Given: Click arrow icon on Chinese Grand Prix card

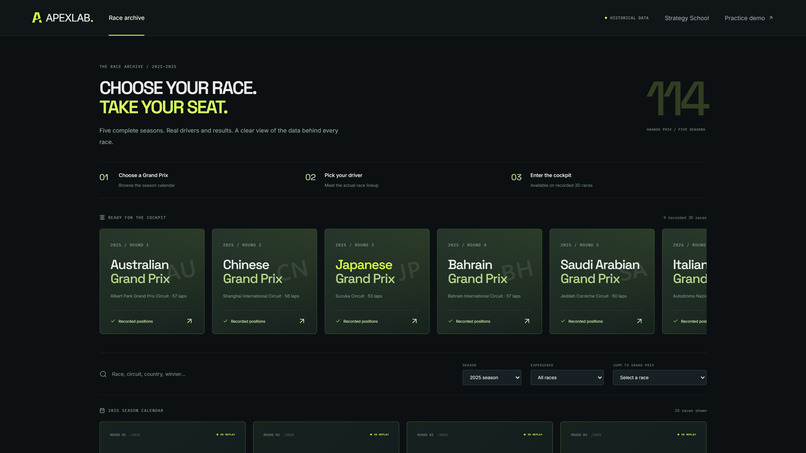Looking at the screenshot, I should pyautogui.click(x=302, y=321).
